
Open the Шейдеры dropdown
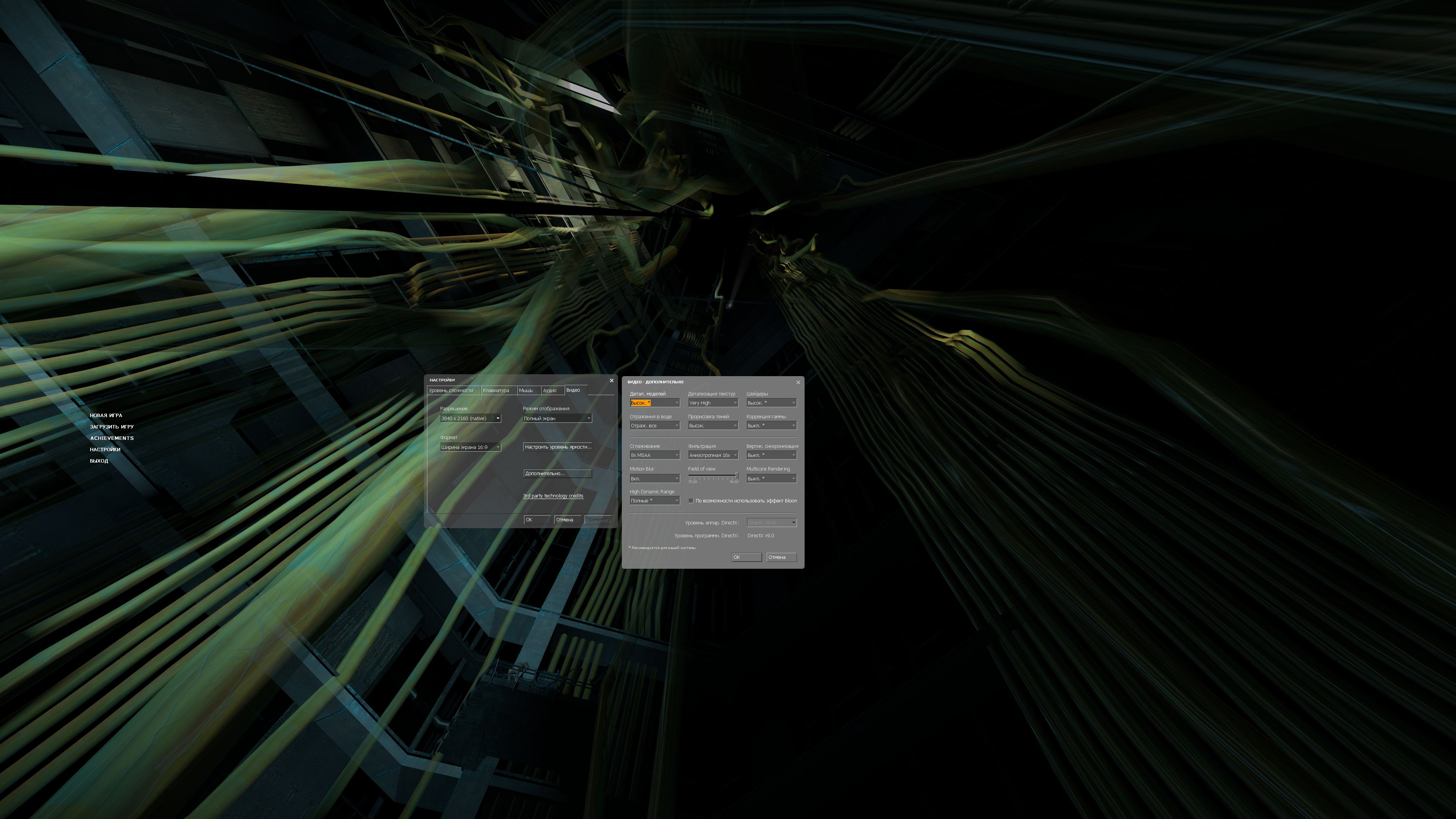click(772, 403)
